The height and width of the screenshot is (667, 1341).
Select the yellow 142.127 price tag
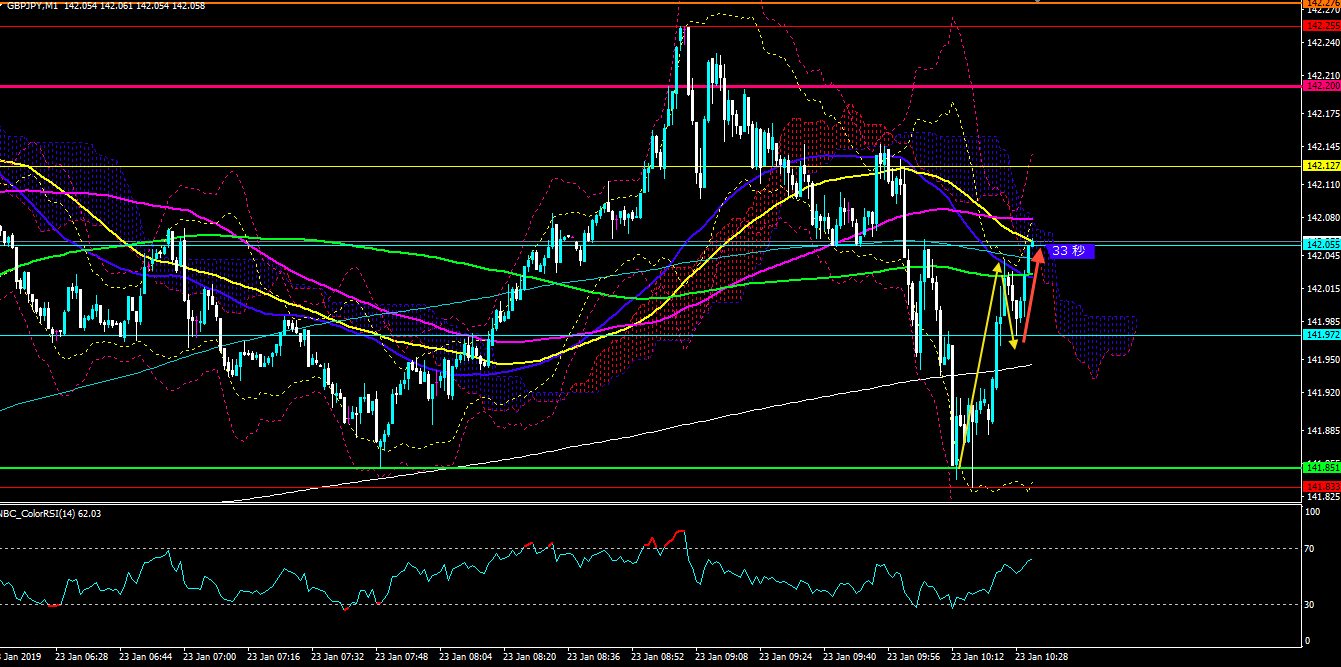tap(1322, 166)
